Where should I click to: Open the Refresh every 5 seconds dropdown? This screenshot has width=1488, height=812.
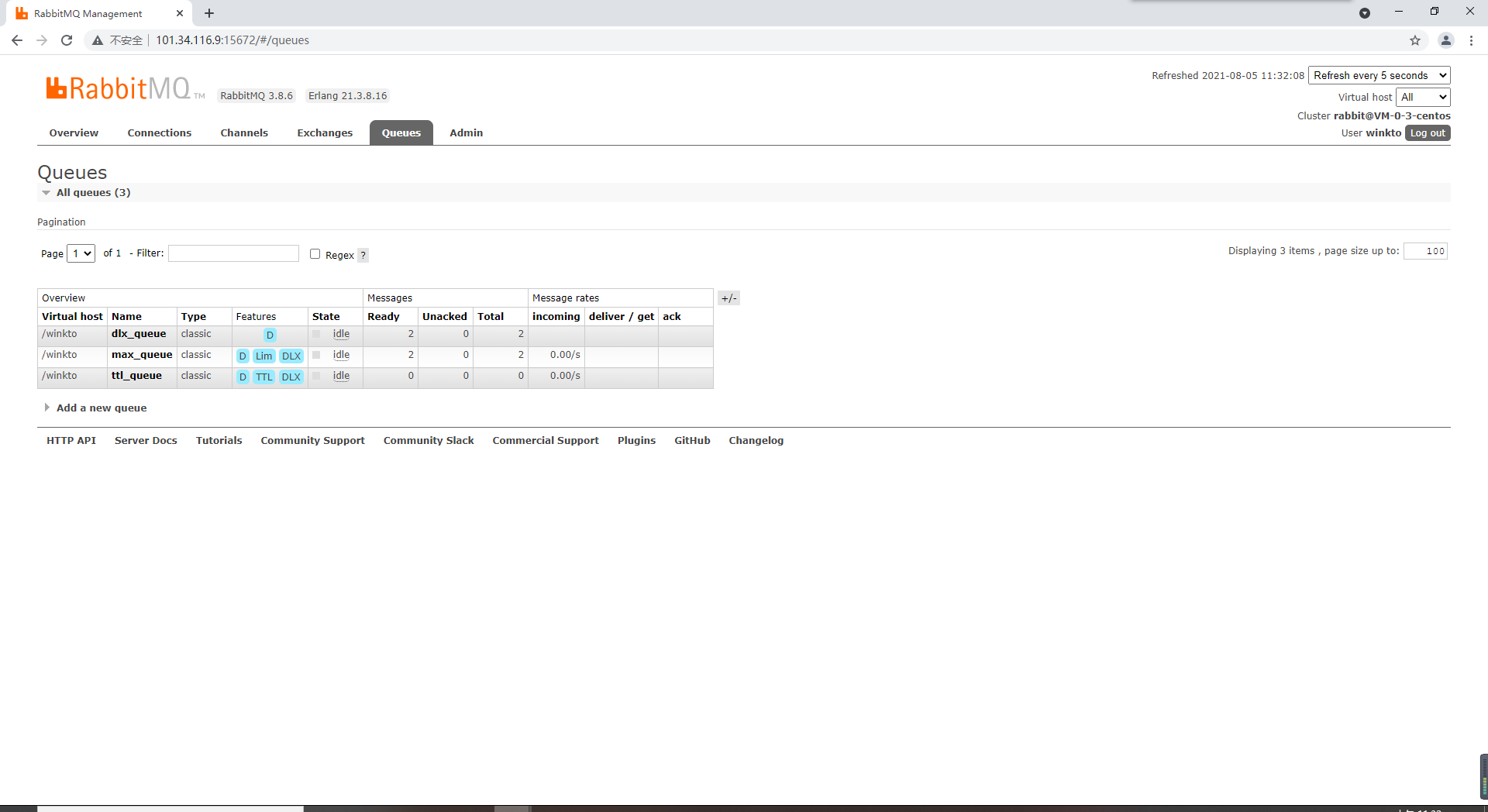(x=1379, y=75)
